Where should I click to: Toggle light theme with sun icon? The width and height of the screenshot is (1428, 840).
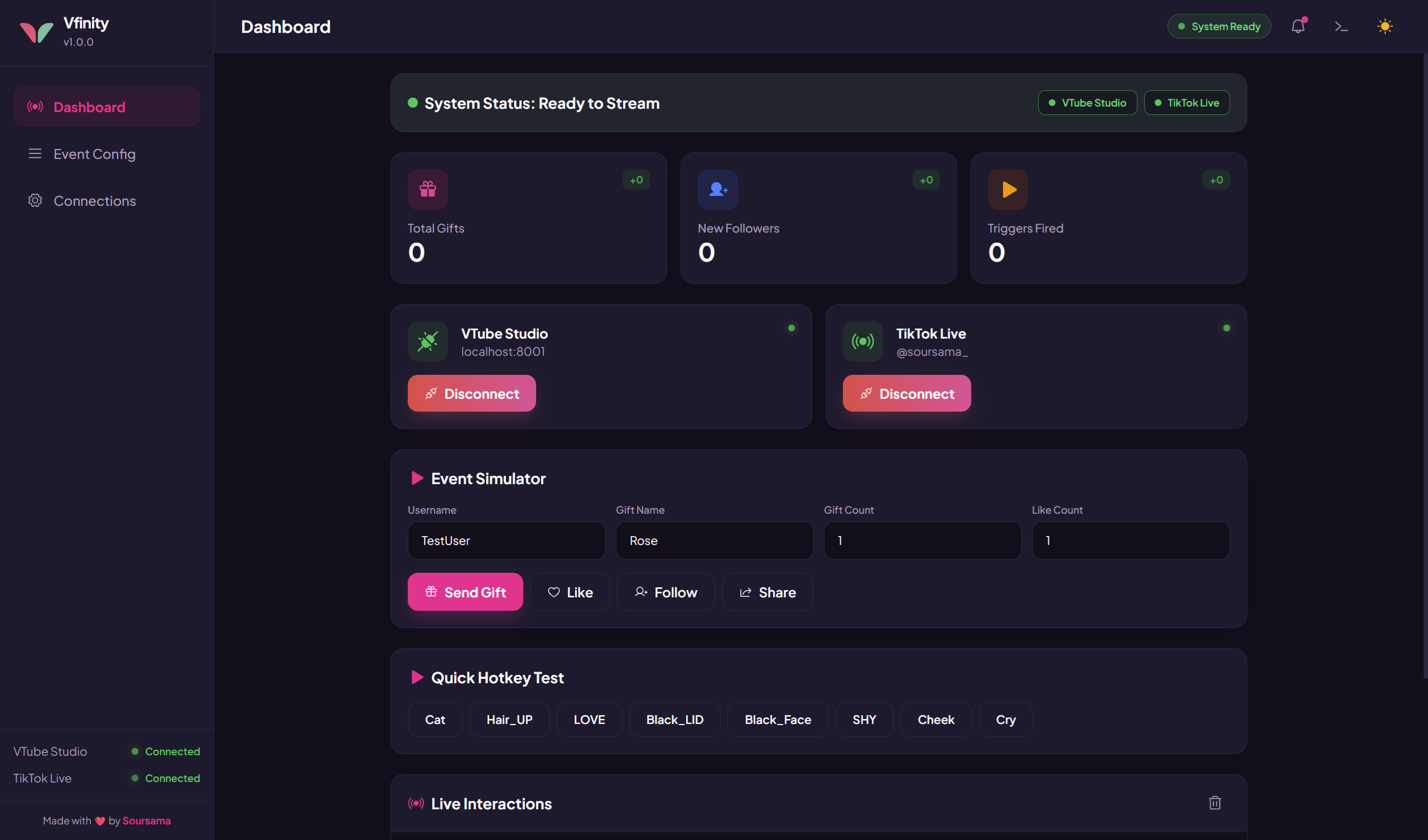(x=1384, y=26)
